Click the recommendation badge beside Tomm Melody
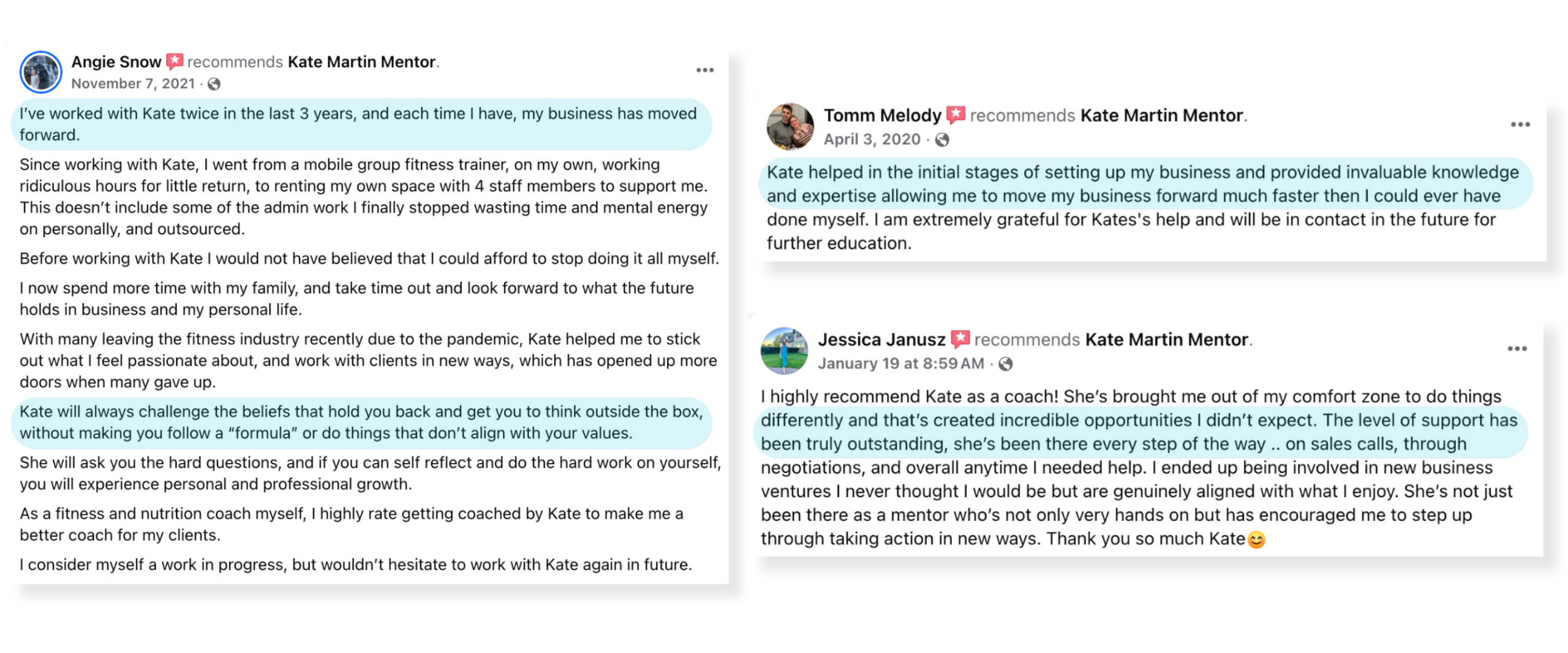Screen dimensions: 1568x653 [x=956, y=115]
